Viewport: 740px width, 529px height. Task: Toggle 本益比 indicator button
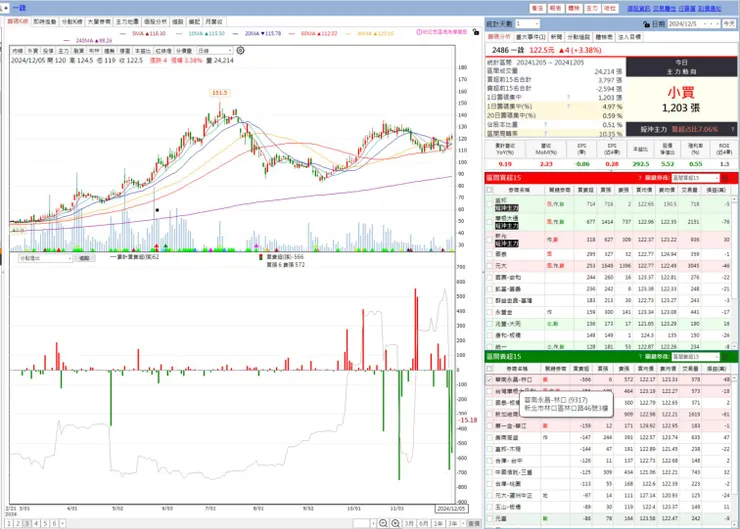143,50
